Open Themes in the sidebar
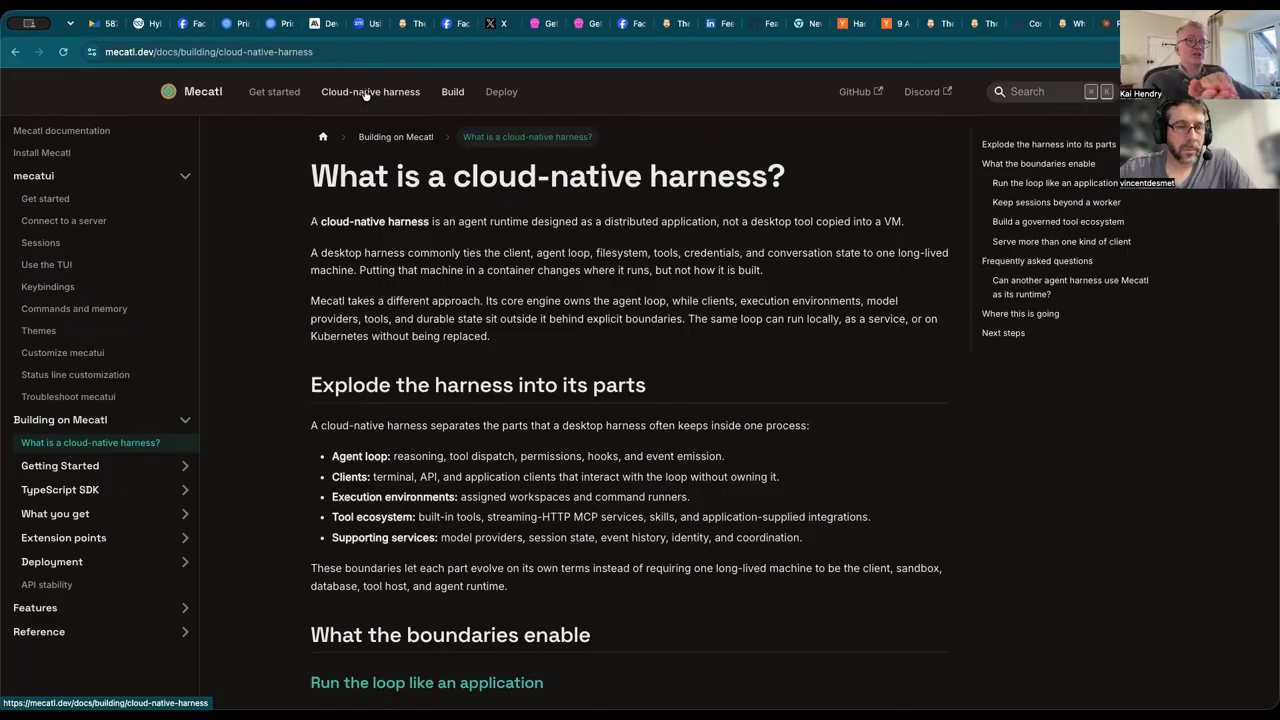 [x=39, y=331]
